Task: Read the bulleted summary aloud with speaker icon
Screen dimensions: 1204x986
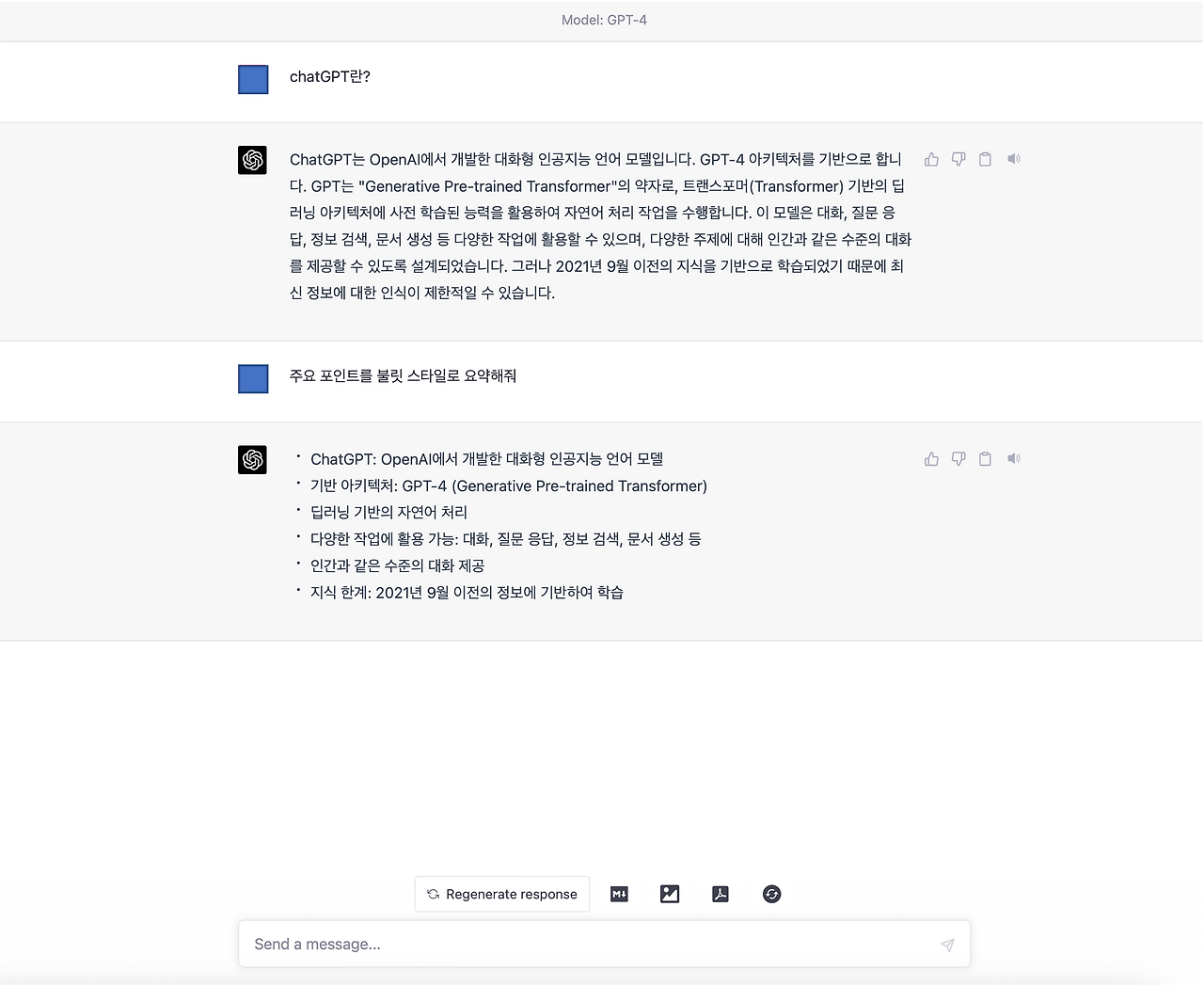Action: coord(1013,459)
